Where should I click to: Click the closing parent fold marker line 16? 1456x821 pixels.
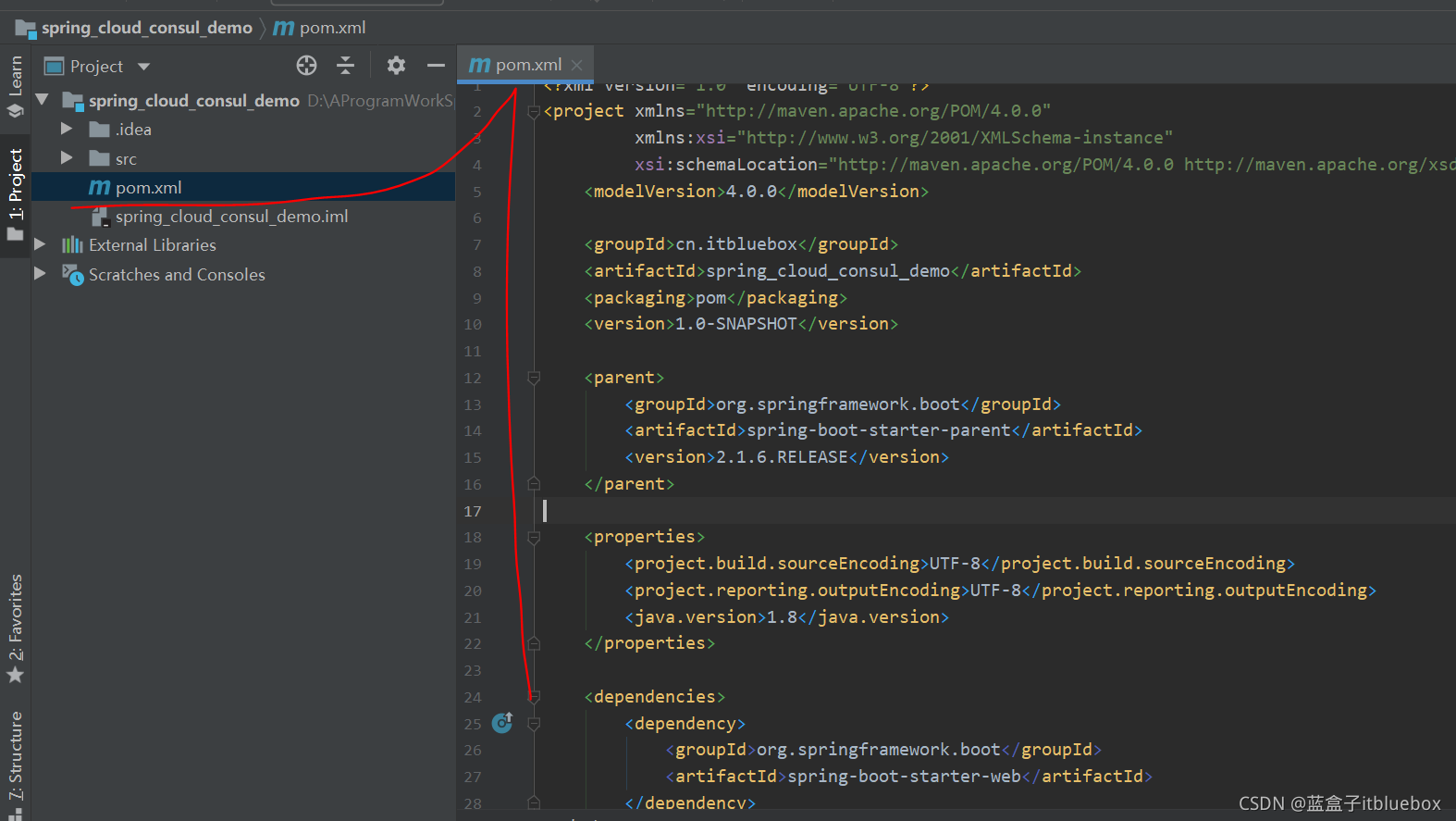[x=534, y=483]
